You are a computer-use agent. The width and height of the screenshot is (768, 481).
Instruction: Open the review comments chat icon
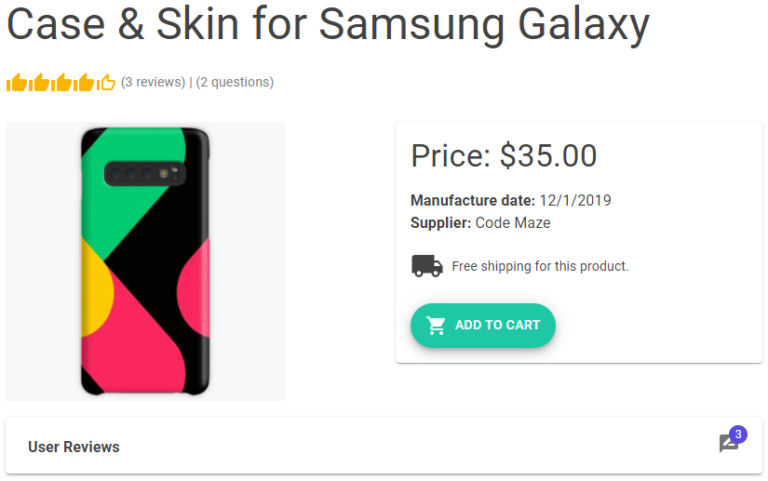[x=729, y=444]
